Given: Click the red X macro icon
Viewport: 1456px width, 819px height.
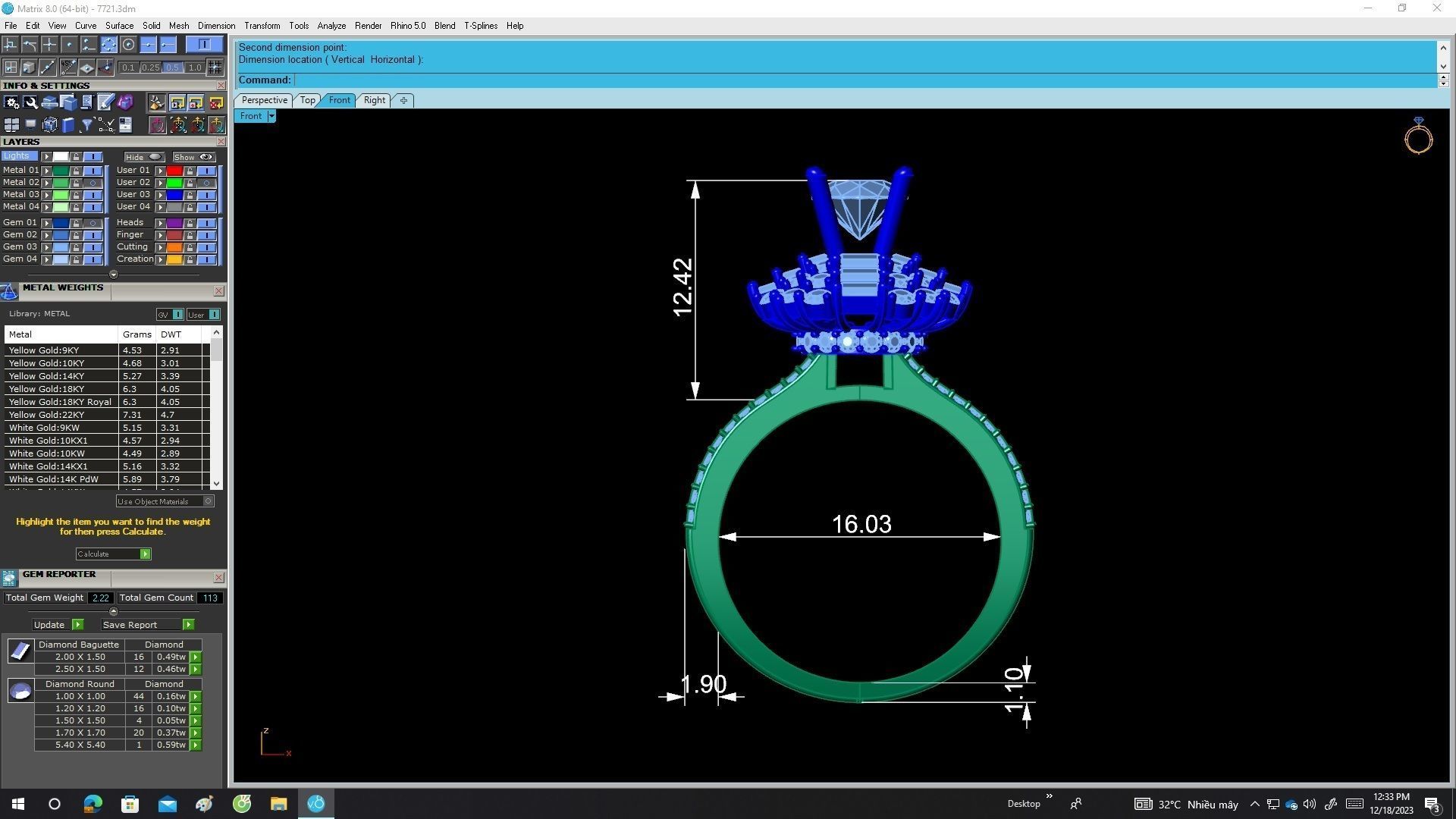Looking at the screenshot, I should [216, 102].
